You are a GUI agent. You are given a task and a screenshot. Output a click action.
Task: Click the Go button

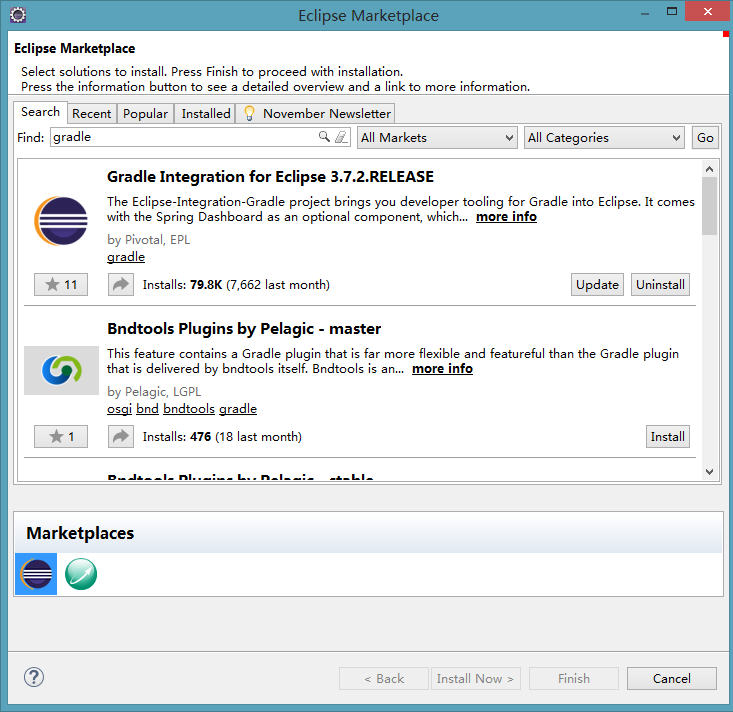coord(705,137)
